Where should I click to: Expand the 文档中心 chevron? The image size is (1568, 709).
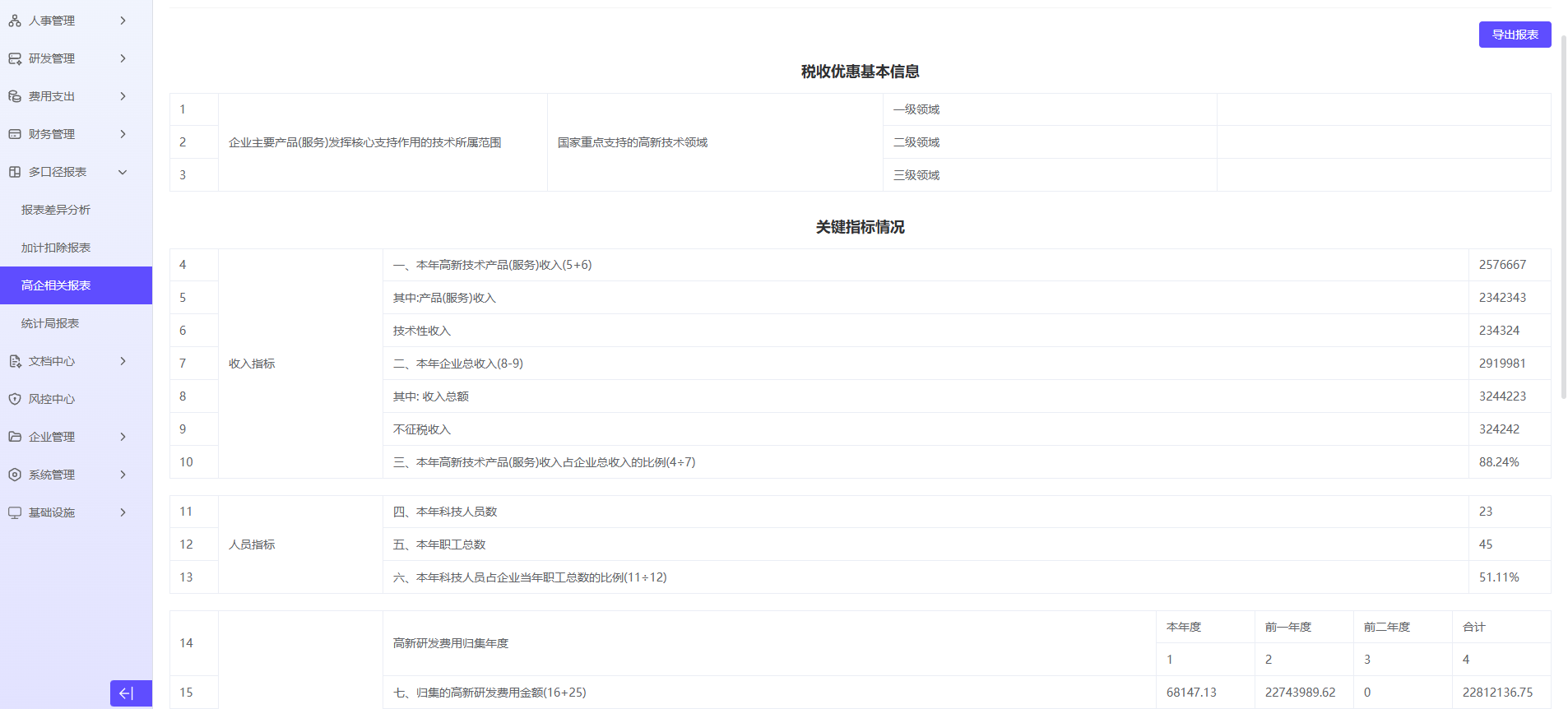tap(123, 361)
